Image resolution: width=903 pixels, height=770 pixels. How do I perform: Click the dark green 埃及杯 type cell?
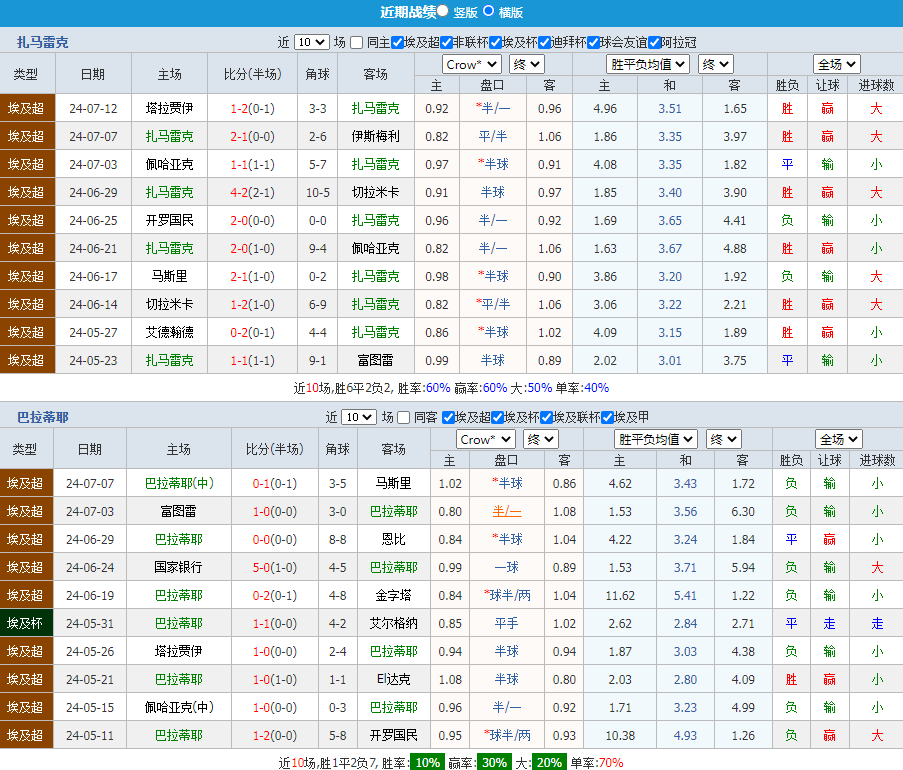pos(26,623)
